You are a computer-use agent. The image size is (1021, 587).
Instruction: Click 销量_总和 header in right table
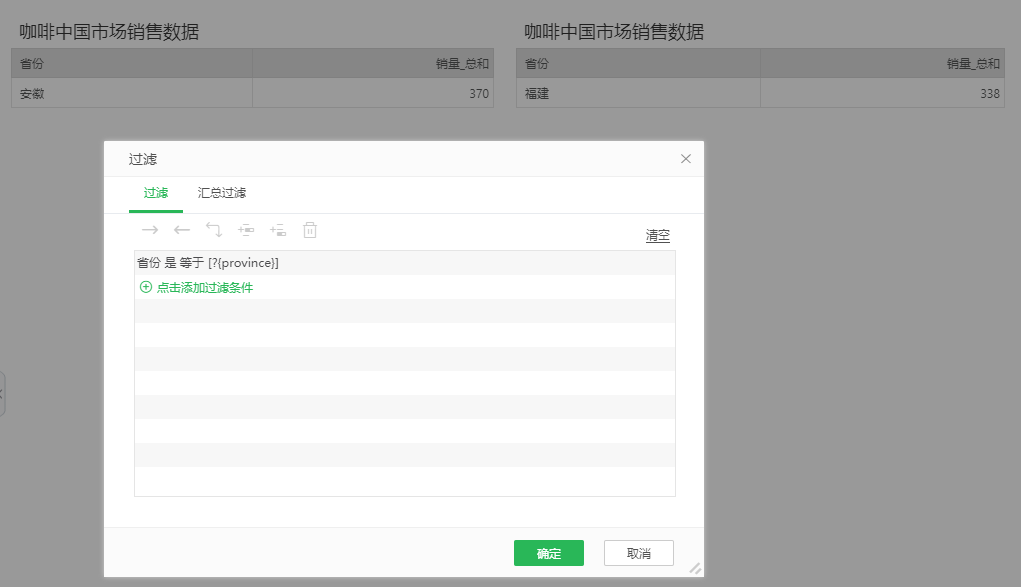click(973, 64)
